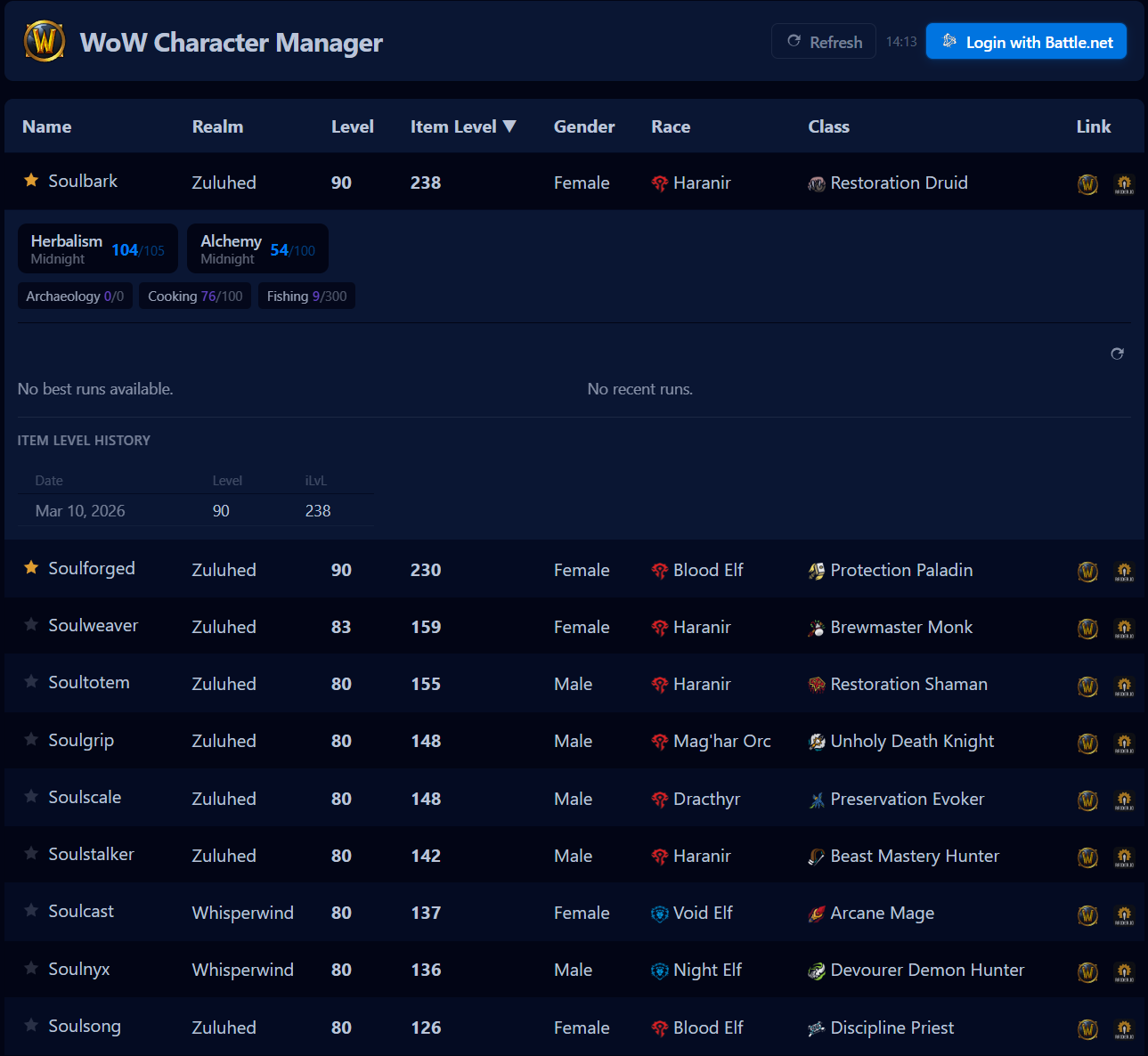This screenshot has height=1056, width=1148.
Task: Click the Horde faction icon next to Haranir
Action: (659, 183)
